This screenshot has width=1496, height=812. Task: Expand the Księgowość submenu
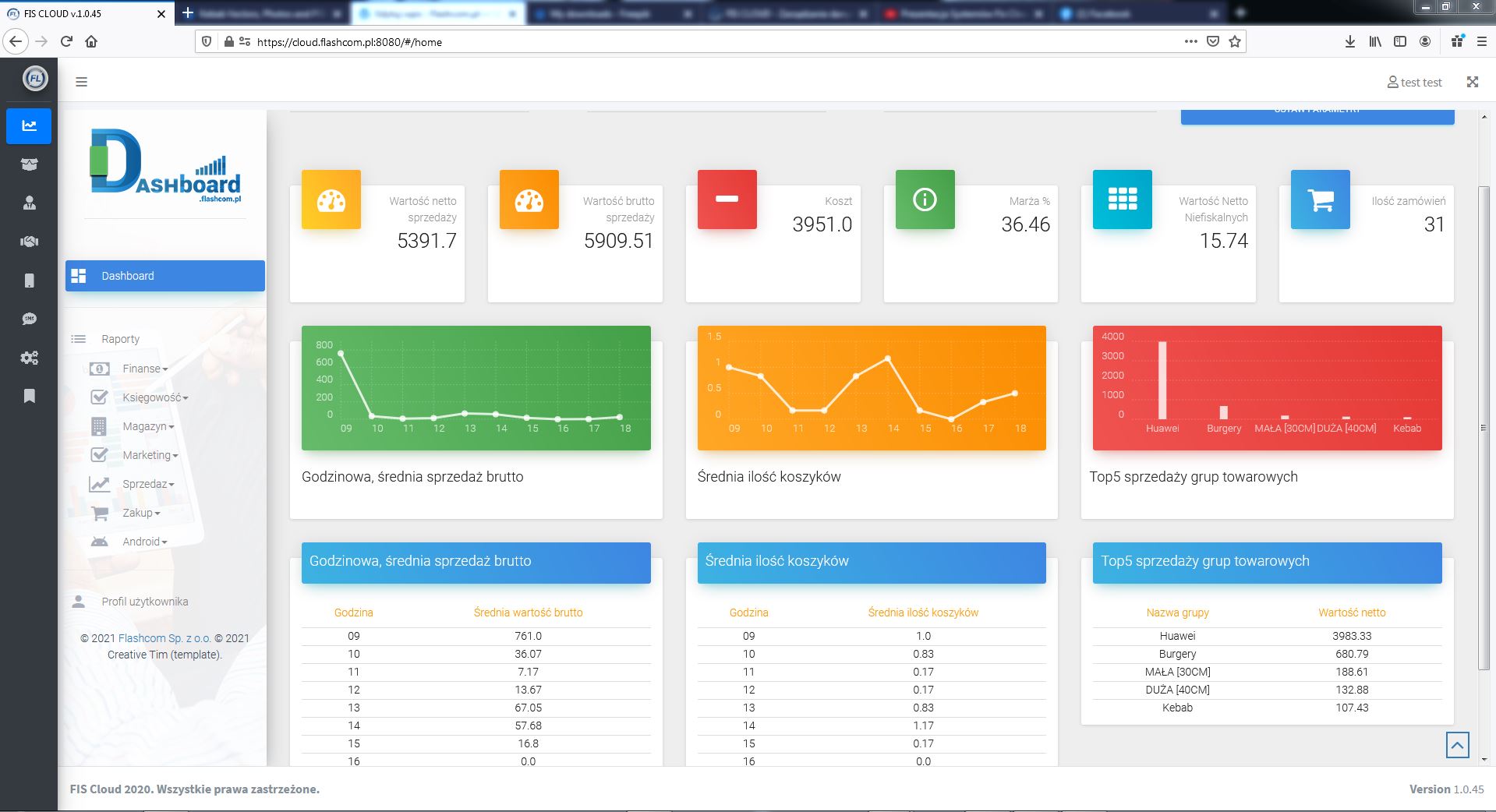(155, 397)
